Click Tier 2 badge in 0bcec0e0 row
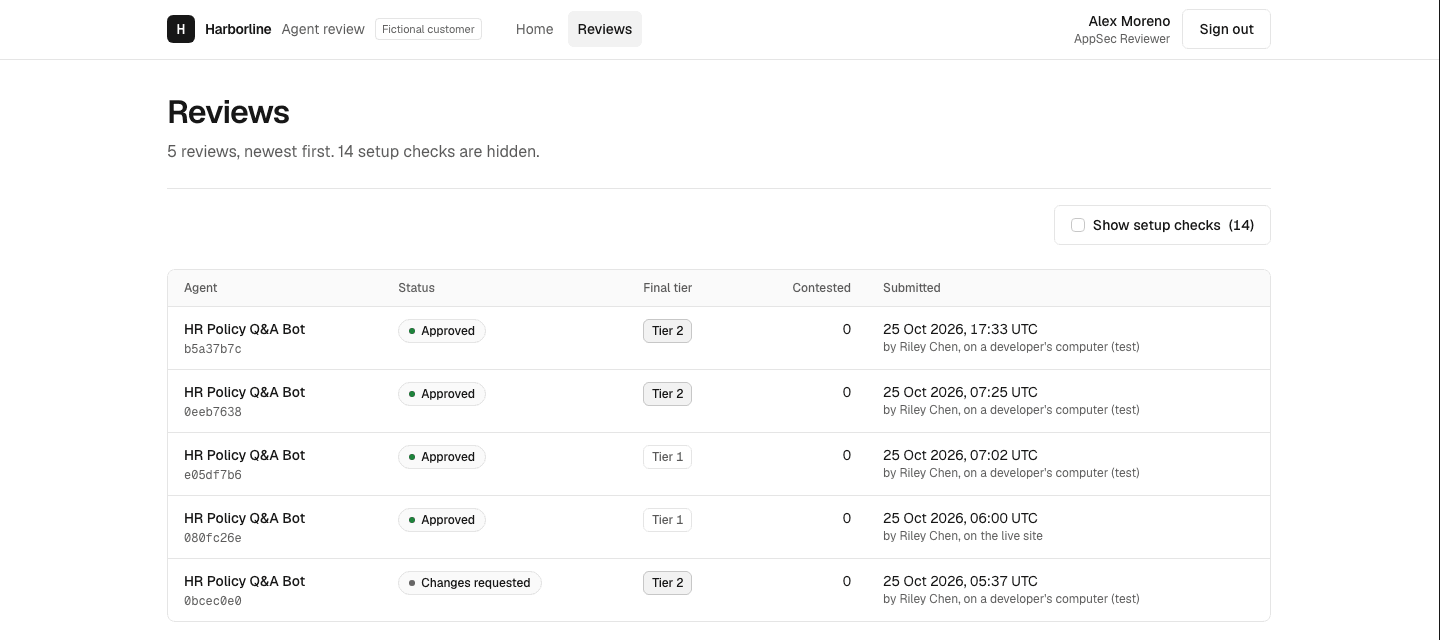Screen dimensions: 1440x640 (667, 583)
